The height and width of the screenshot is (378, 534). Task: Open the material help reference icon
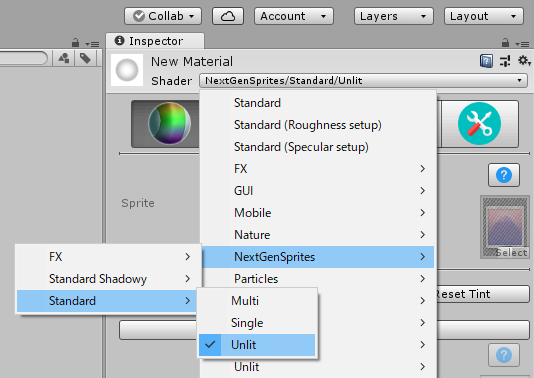click(x=486, y=61)
